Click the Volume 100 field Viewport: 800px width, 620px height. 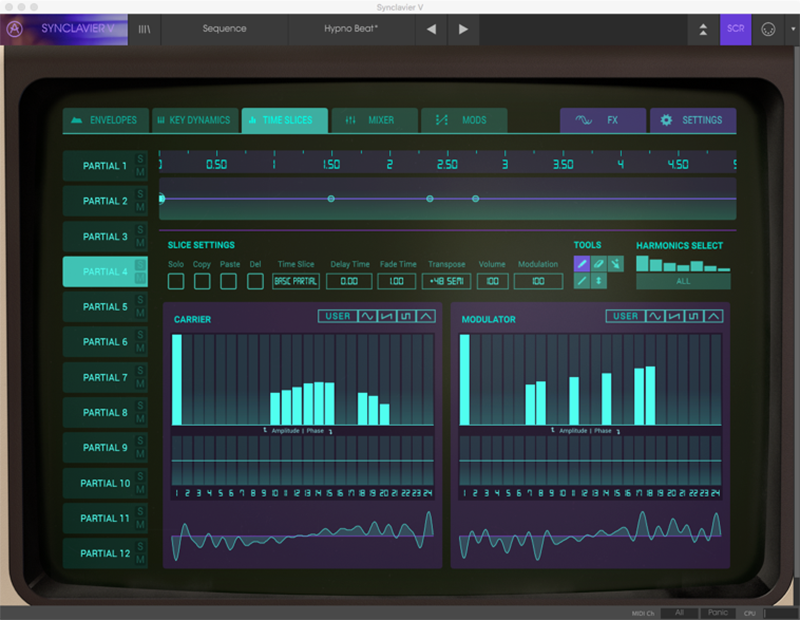tap(492, 281)
